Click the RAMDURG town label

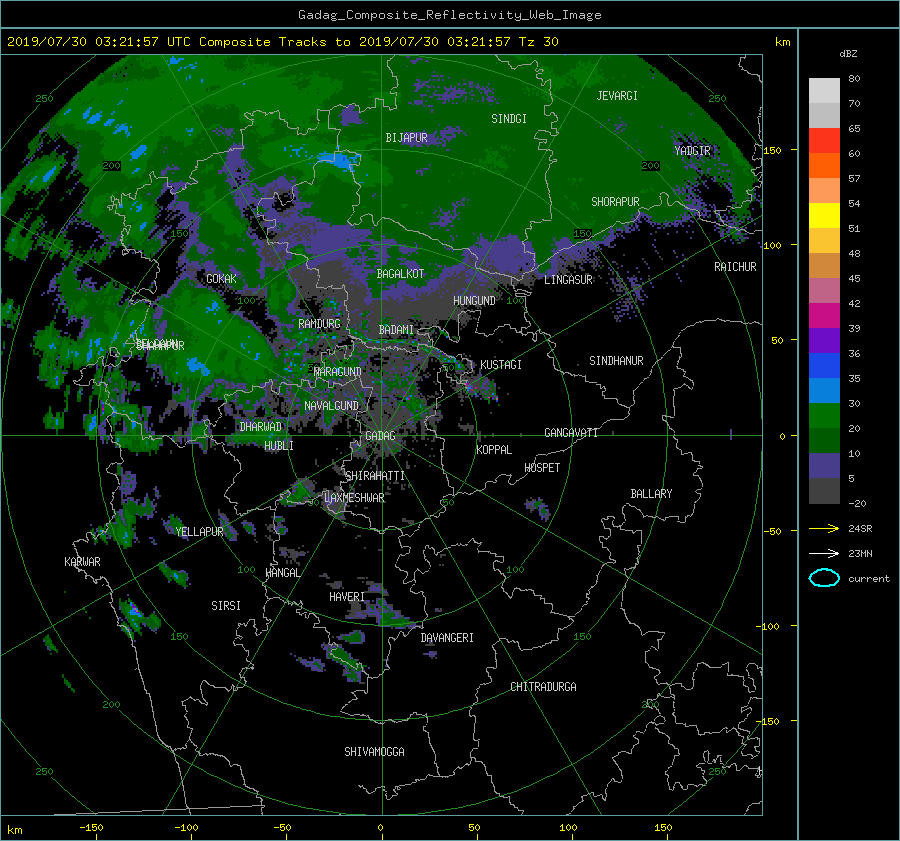click(x=319, y=324)
